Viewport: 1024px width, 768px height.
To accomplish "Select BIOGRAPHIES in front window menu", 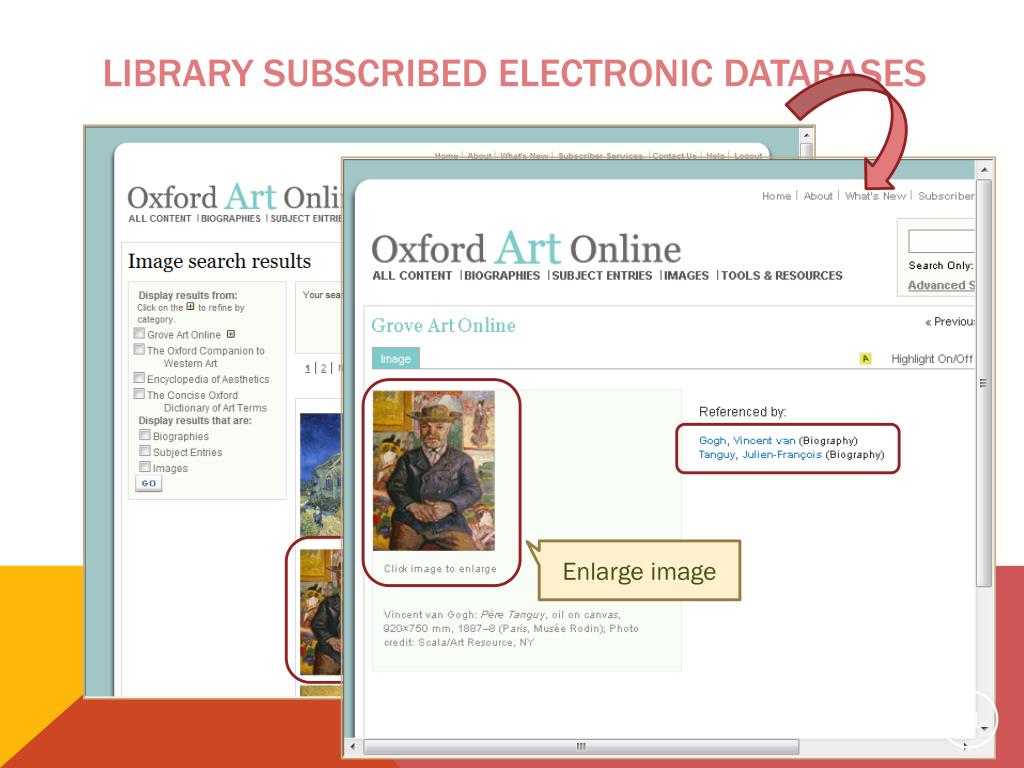I will pyautogui.click(x=502, y=276).
